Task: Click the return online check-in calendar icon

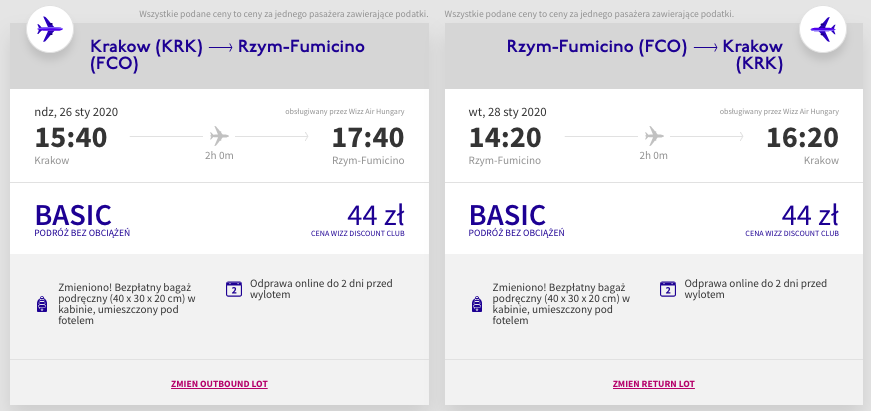Action: pos(668,289)
